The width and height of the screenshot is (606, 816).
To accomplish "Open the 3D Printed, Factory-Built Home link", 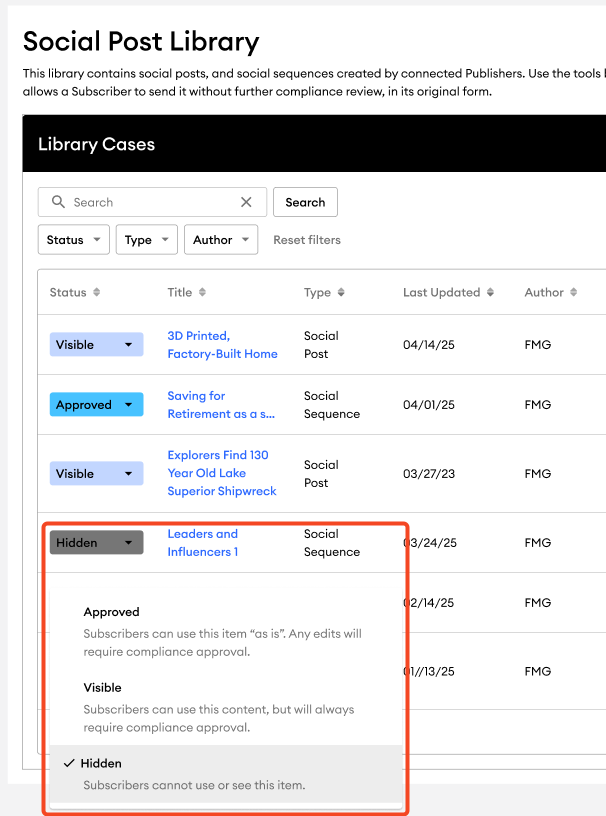I will click(222, 345).
